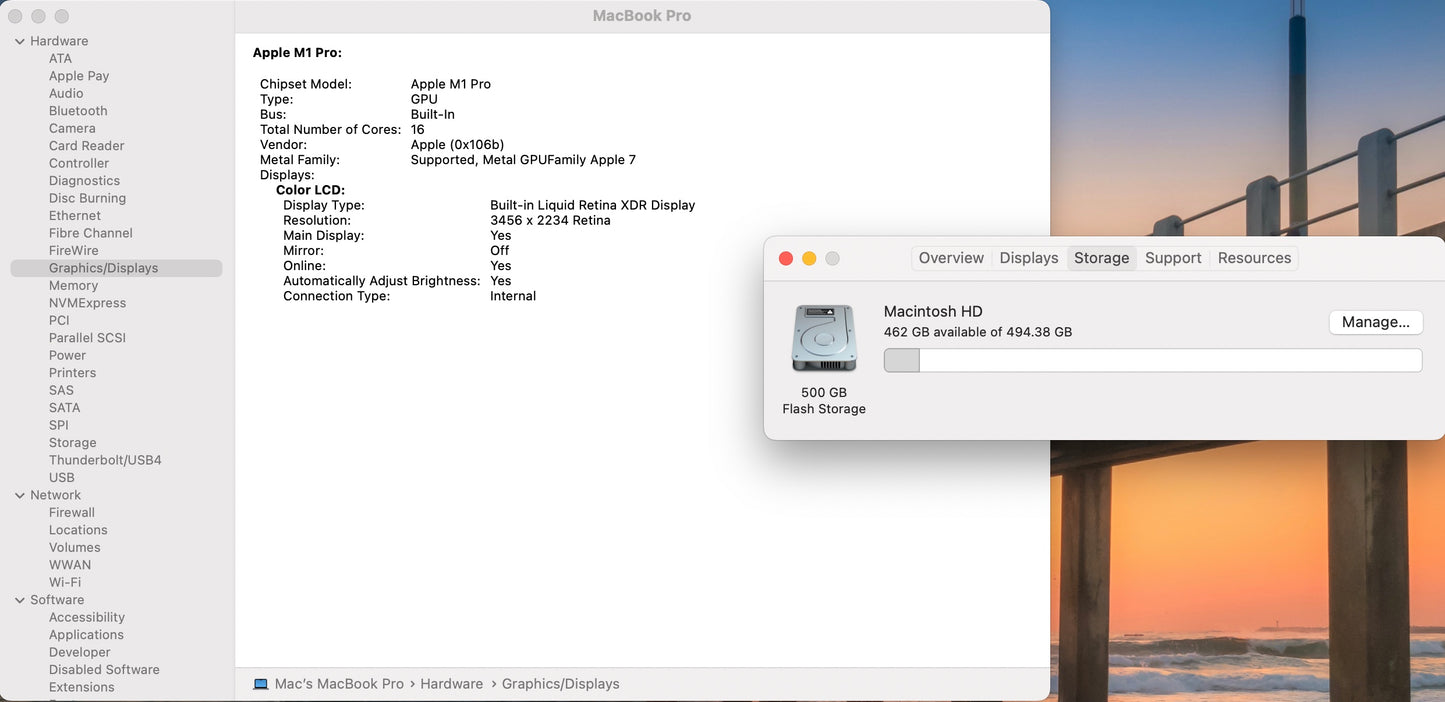Click Hardware in the bottom path bar
This screenshot has height=702, width=1445.
(x=451, y=684)
